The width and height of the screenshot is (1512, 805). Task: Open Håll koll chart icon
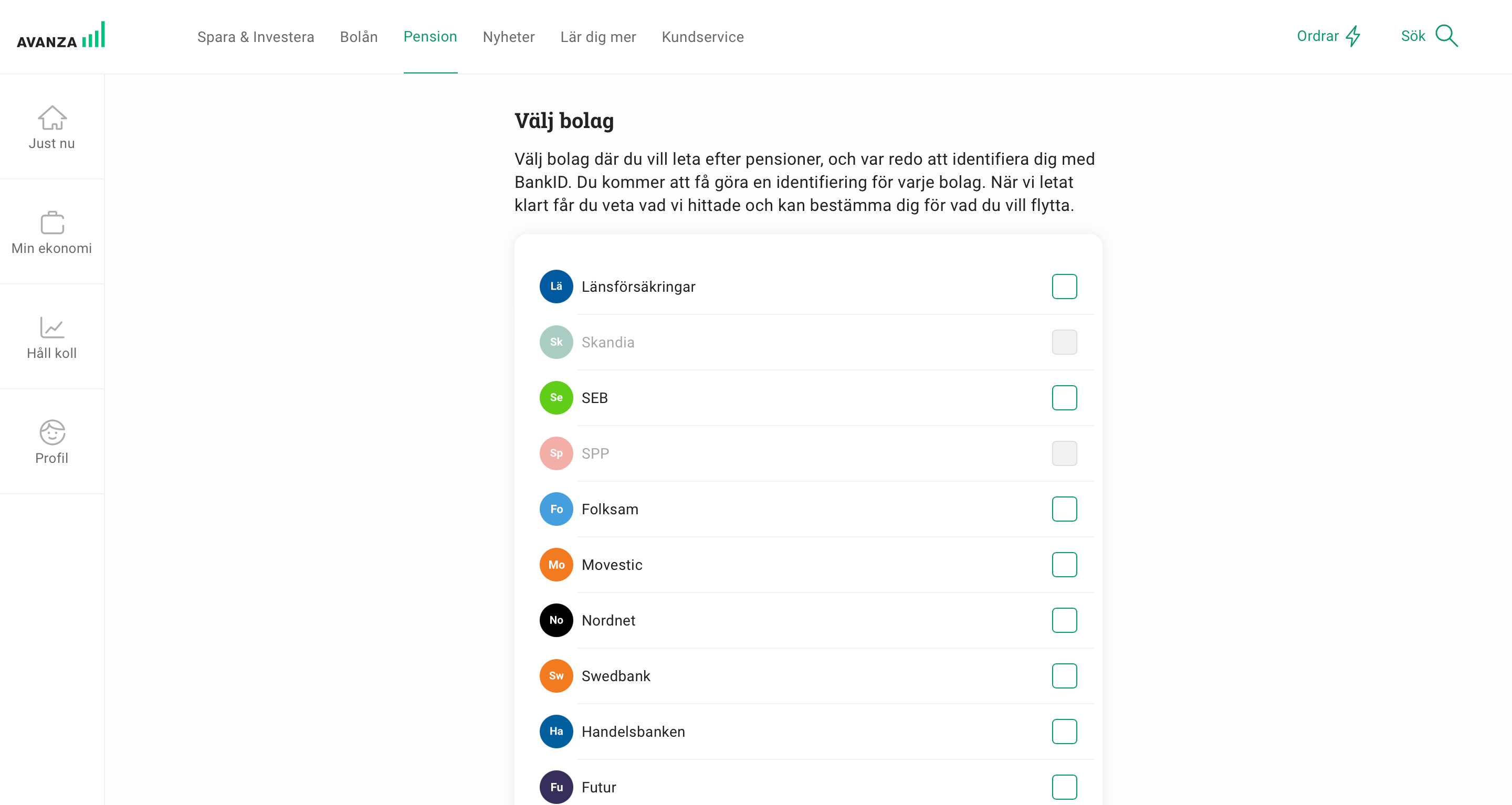[52, 327]
